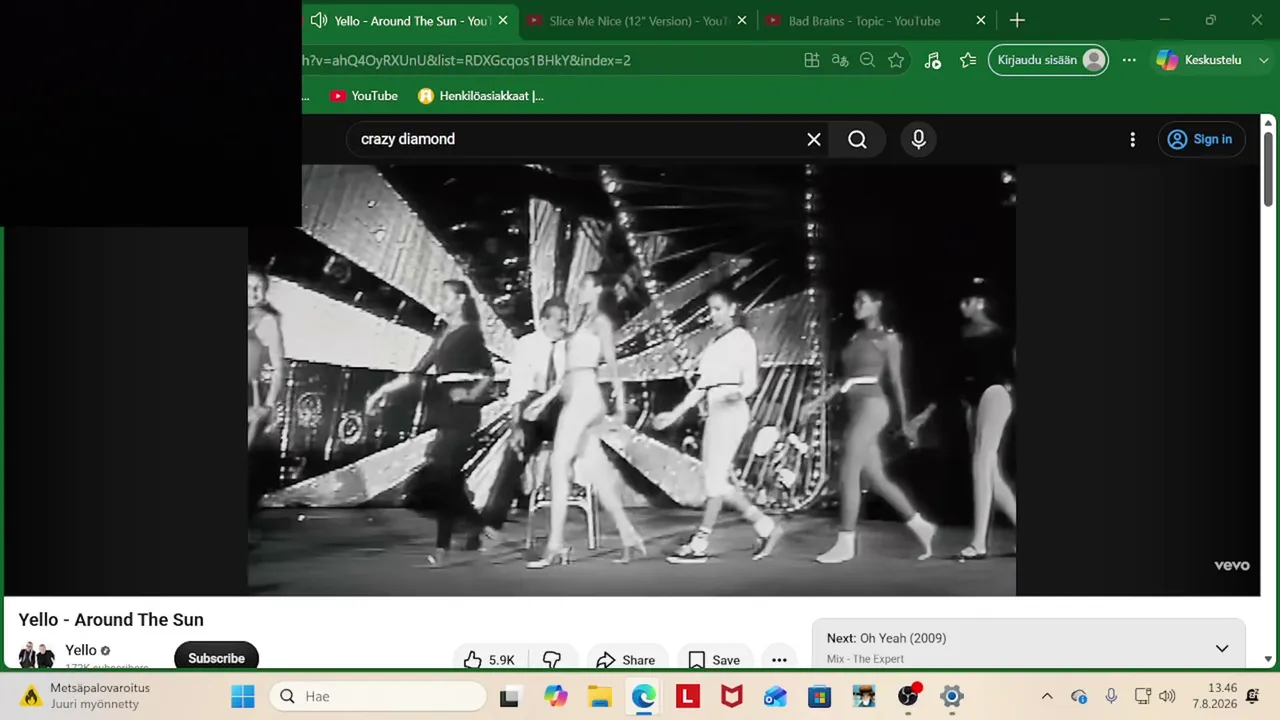The width and height of the screenshot is (1280, 720).
Task: Add this page to browser favorites
Action: tap(896, 60)
